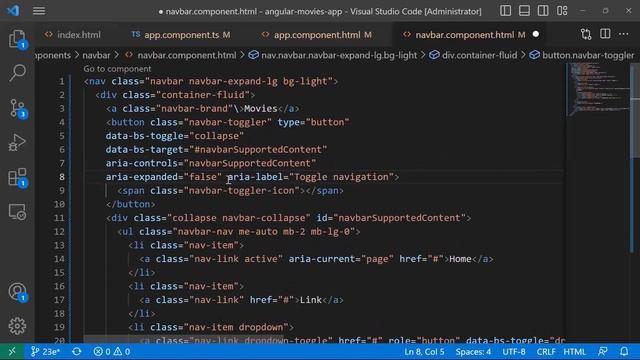Click "nav-item dropdown" on line 19
Image resolution: width=640 pixels, height=360 pixels.
(236, 327)
